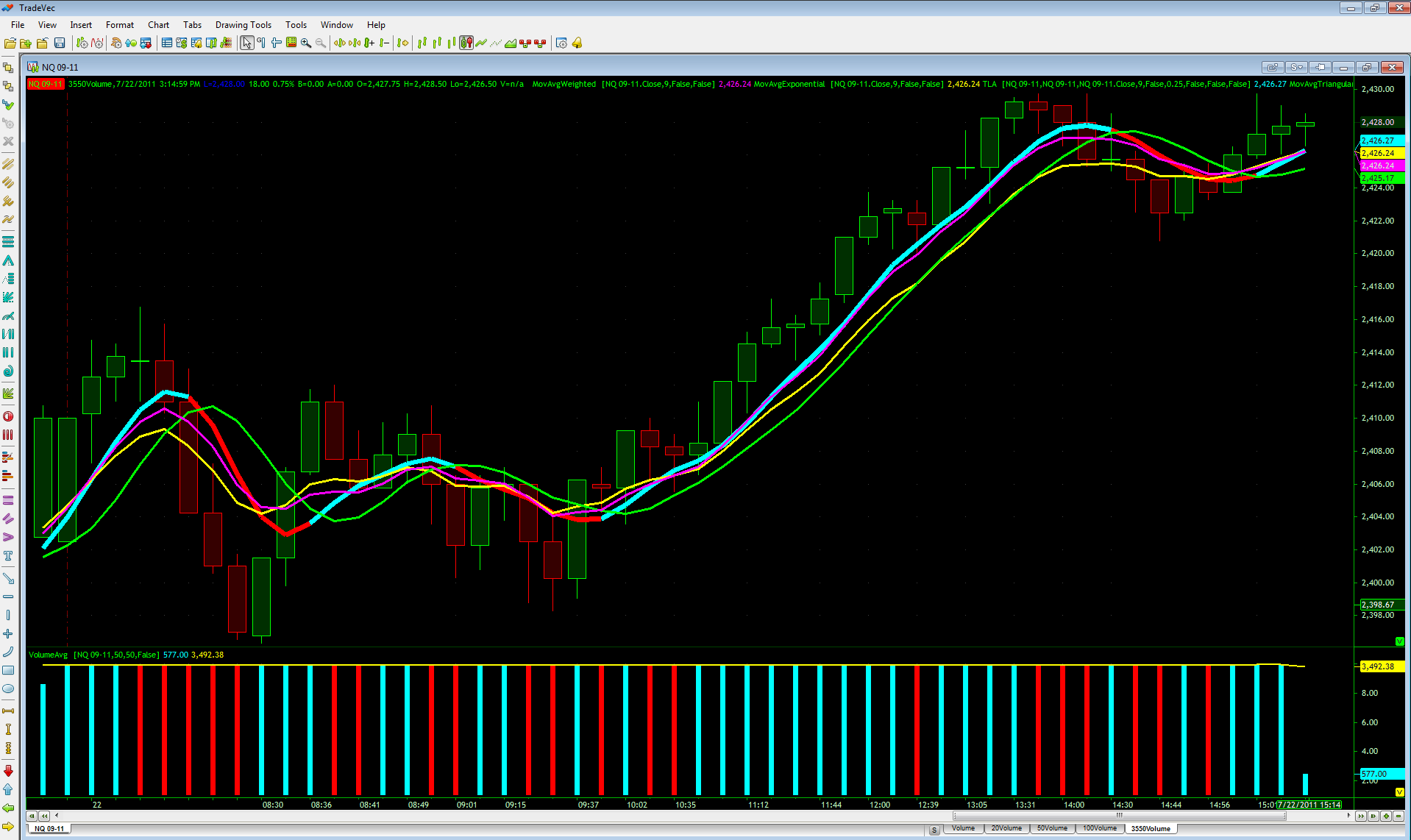This screenshot has width=1411, height=840.
Task: Click the crosshair cursor tool
Action: click(x=276, y=43)
